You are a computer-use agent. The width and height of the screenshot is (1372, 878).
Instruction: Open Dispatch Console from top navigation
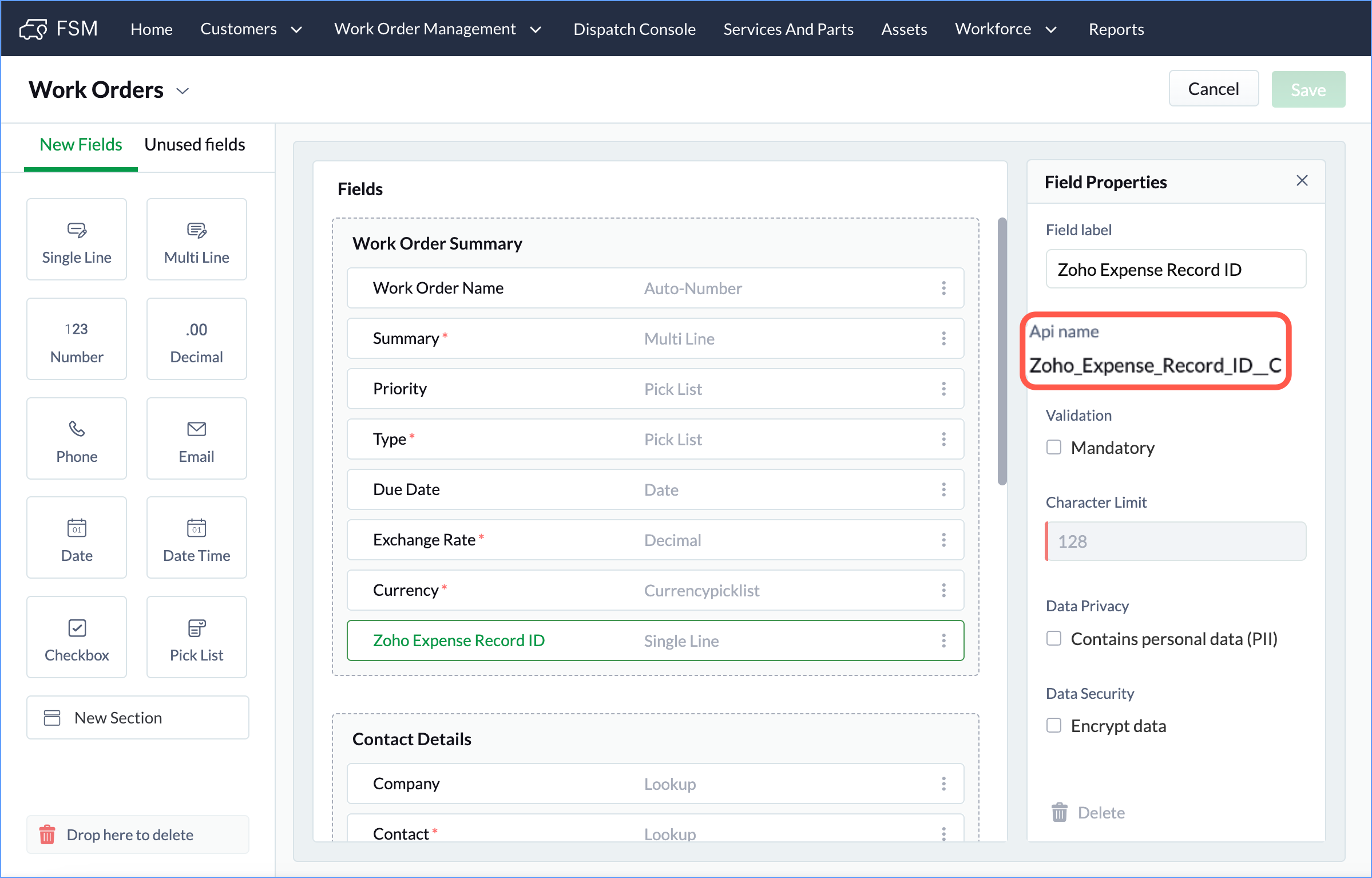[x=635, y=29]
